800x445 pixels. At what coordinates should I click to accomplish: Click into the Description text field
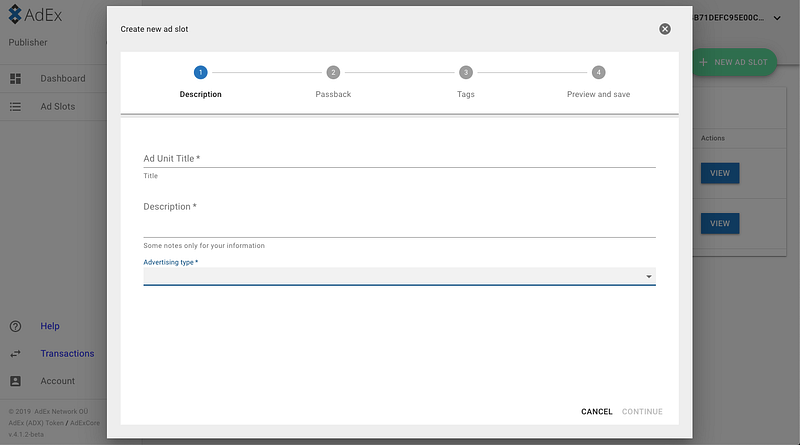click(399, 226)
